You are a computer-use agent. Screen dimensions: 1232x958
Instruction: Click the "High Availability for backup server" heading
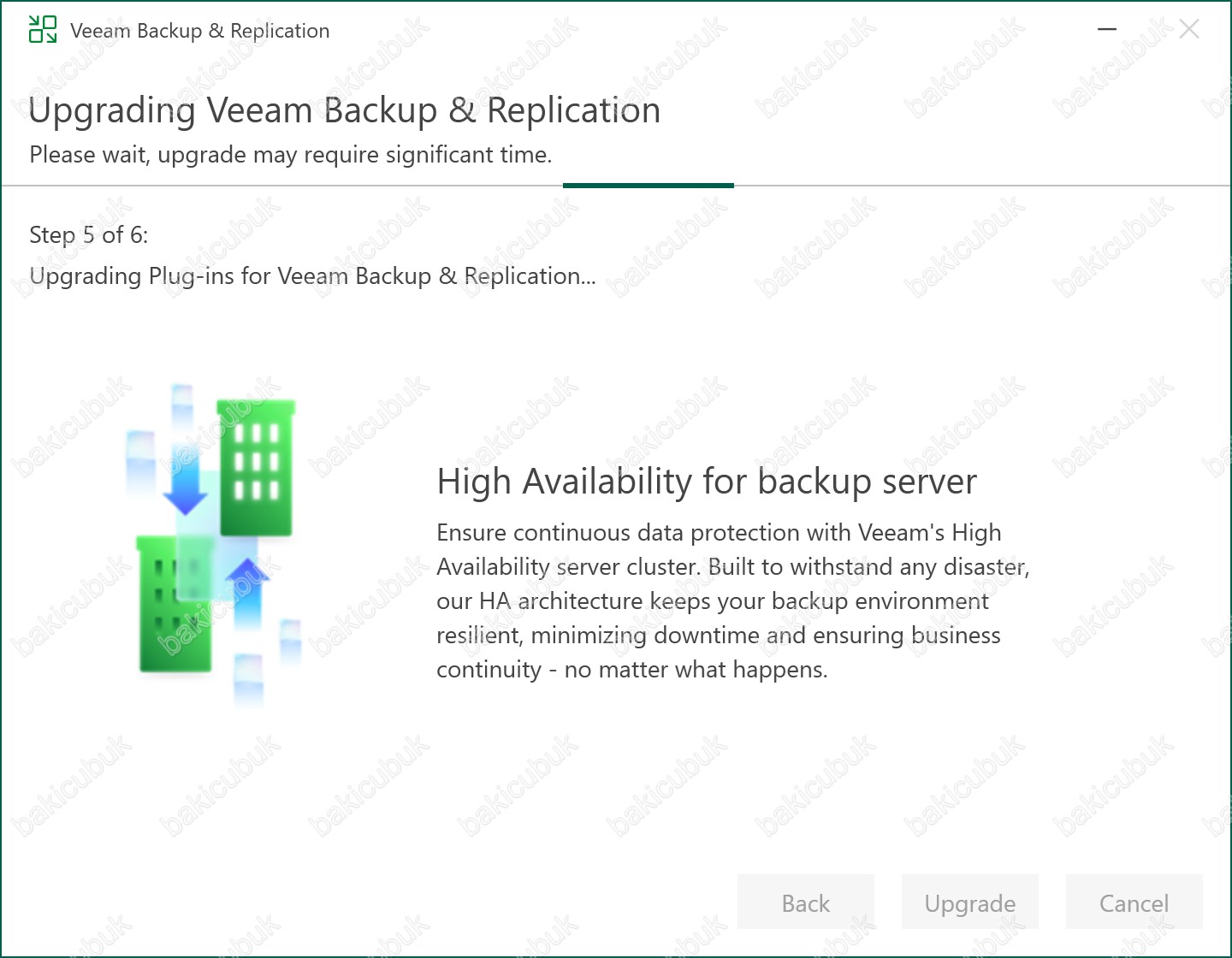click(x=706, y=482)
